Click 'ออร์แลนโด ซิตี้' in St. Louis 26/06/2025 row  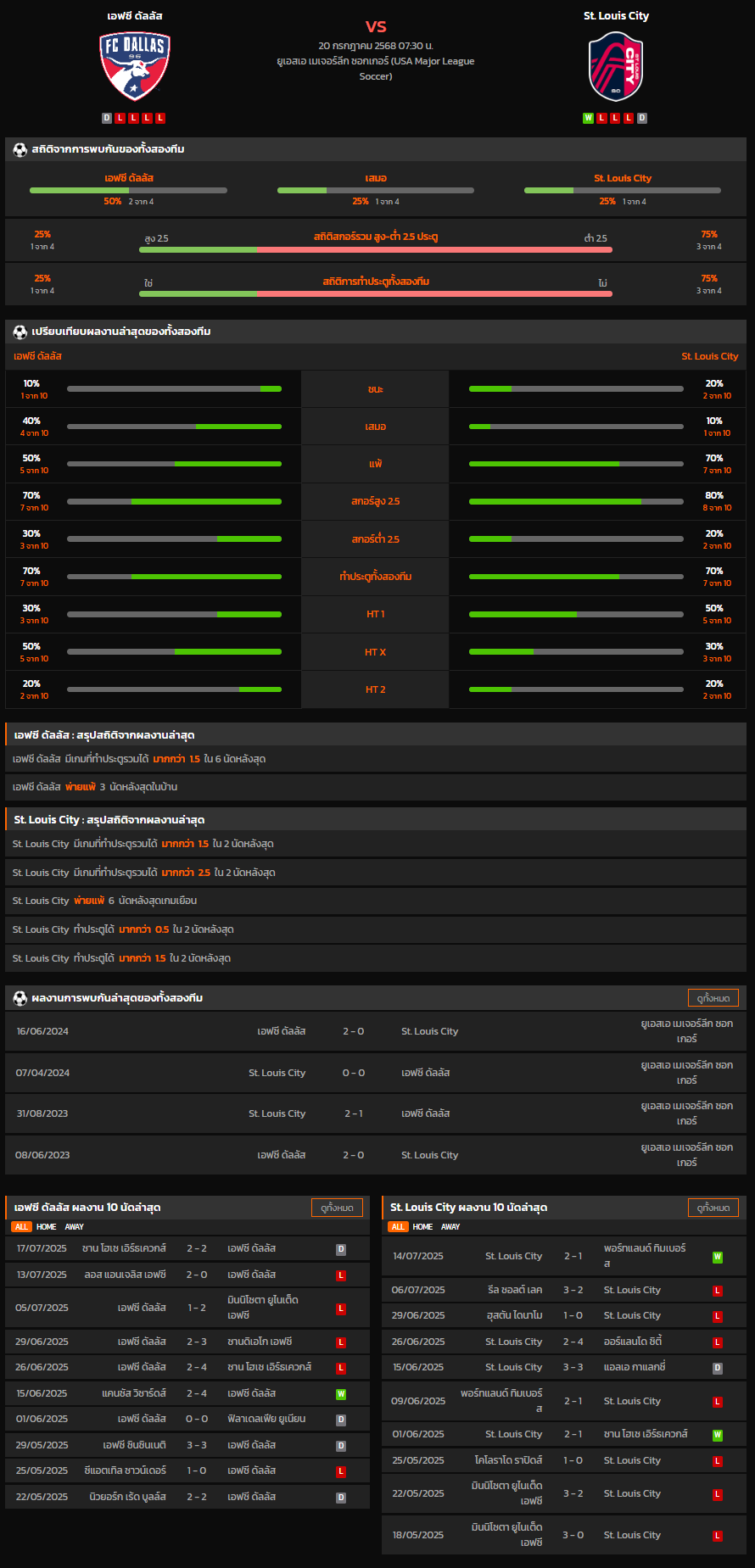(633, 1342)
